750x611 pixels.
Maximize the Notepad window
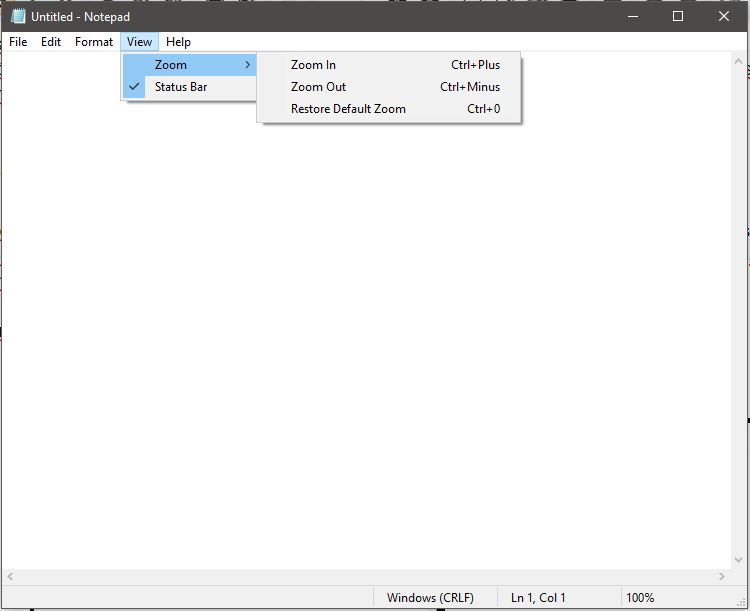pyautogui.click(x=678, y=16)
